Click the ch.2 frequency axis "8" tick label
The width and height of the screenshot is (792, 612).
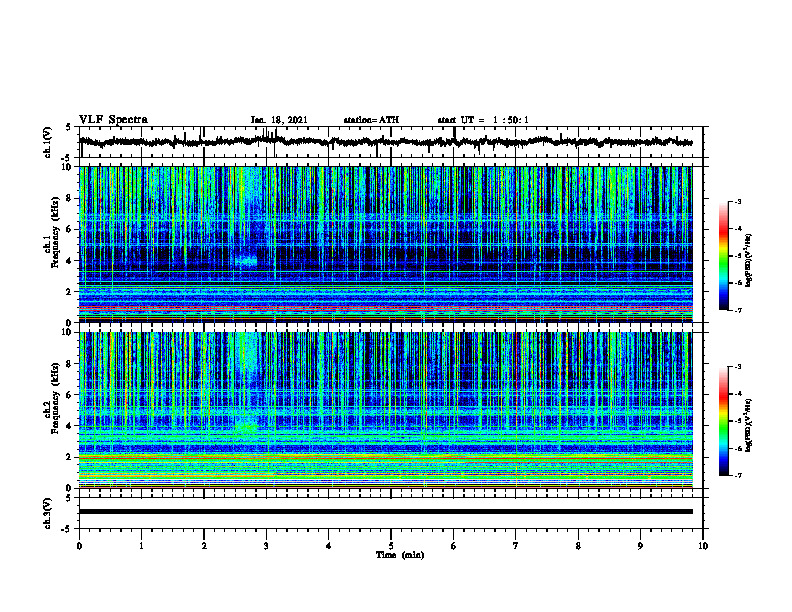tap(69, 364)
